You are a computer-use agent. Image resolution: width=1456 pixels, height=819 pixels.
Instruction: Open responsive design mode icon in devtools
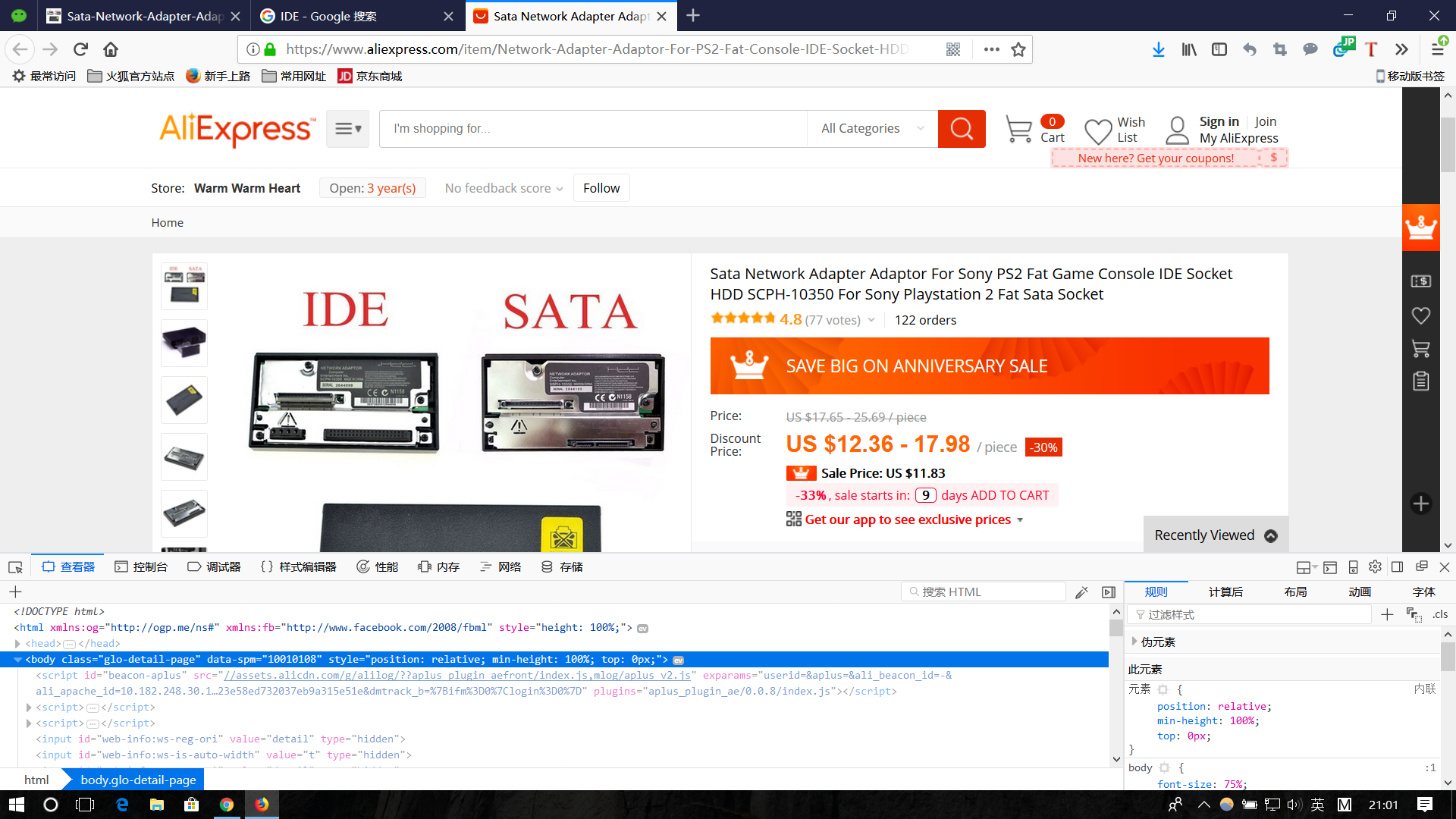(x=1353, y=567)
